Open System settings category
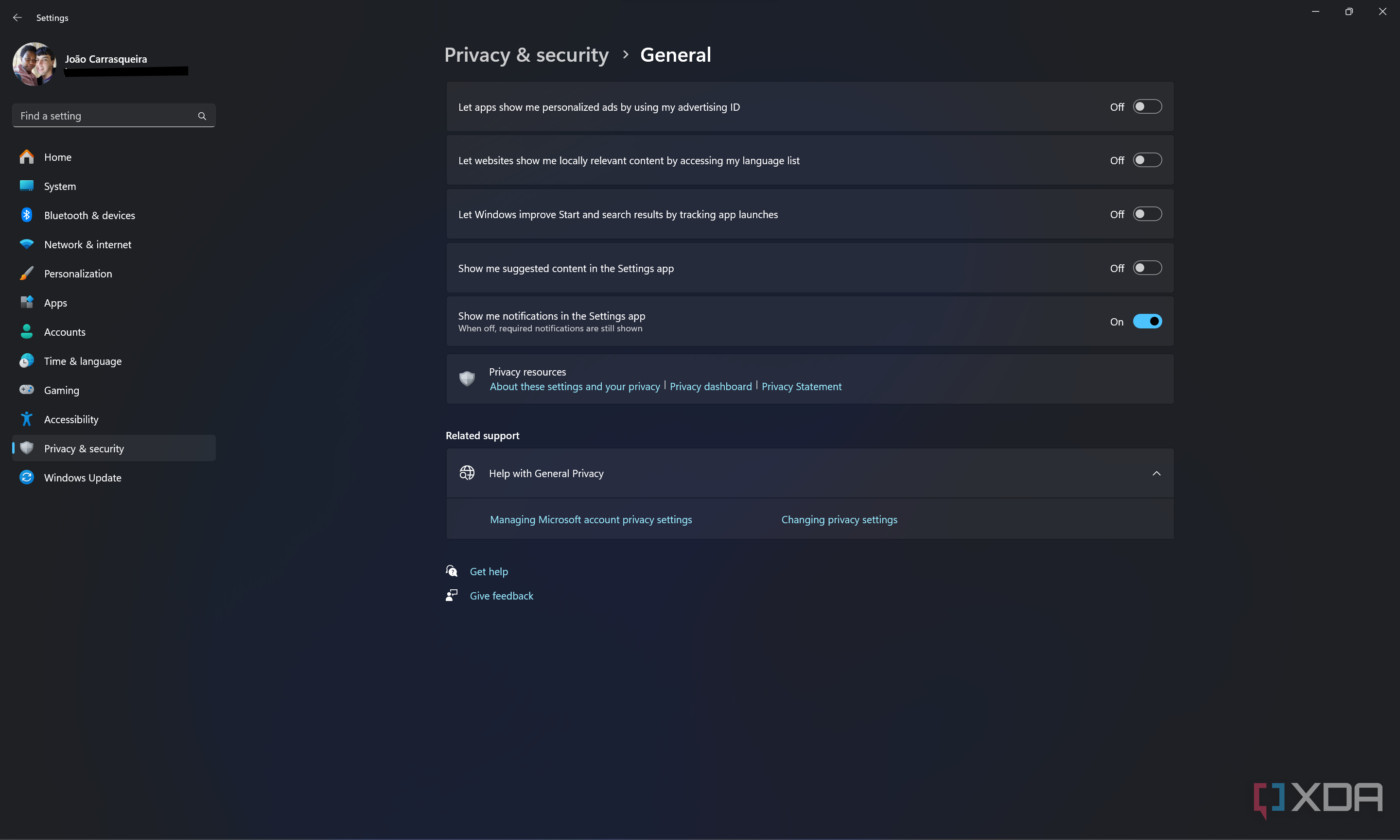 tap(114, 186)
